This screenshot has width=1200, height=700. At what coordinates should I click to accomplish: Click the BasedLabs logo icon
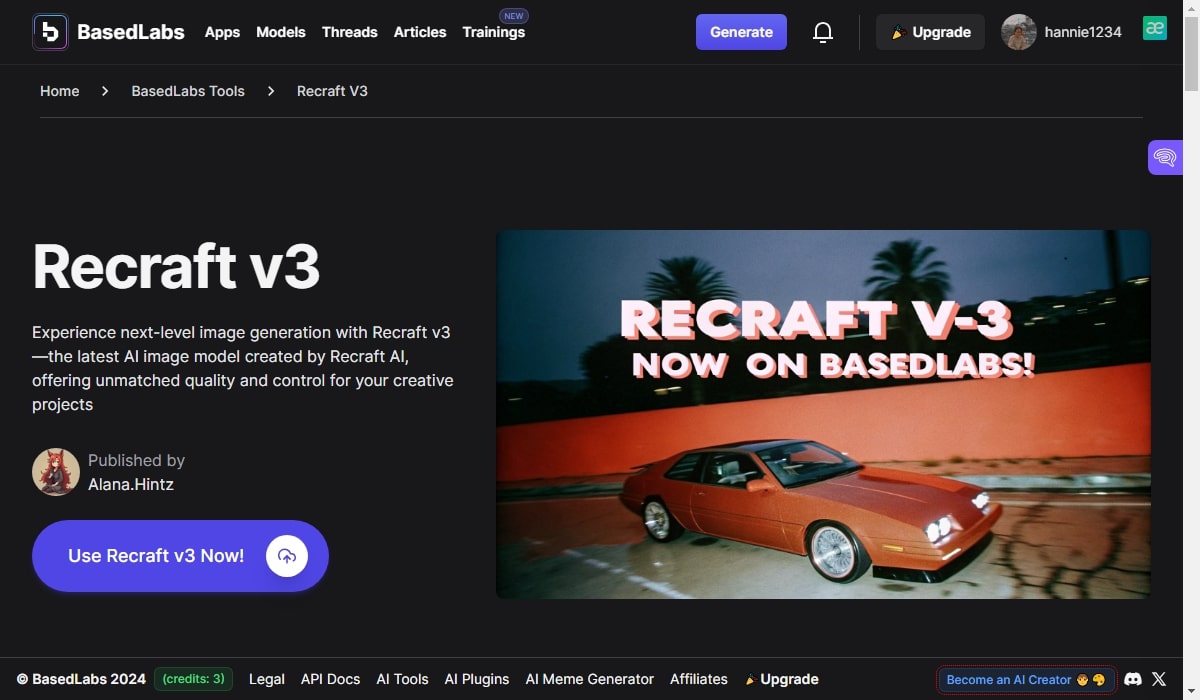tap(50, 32)
